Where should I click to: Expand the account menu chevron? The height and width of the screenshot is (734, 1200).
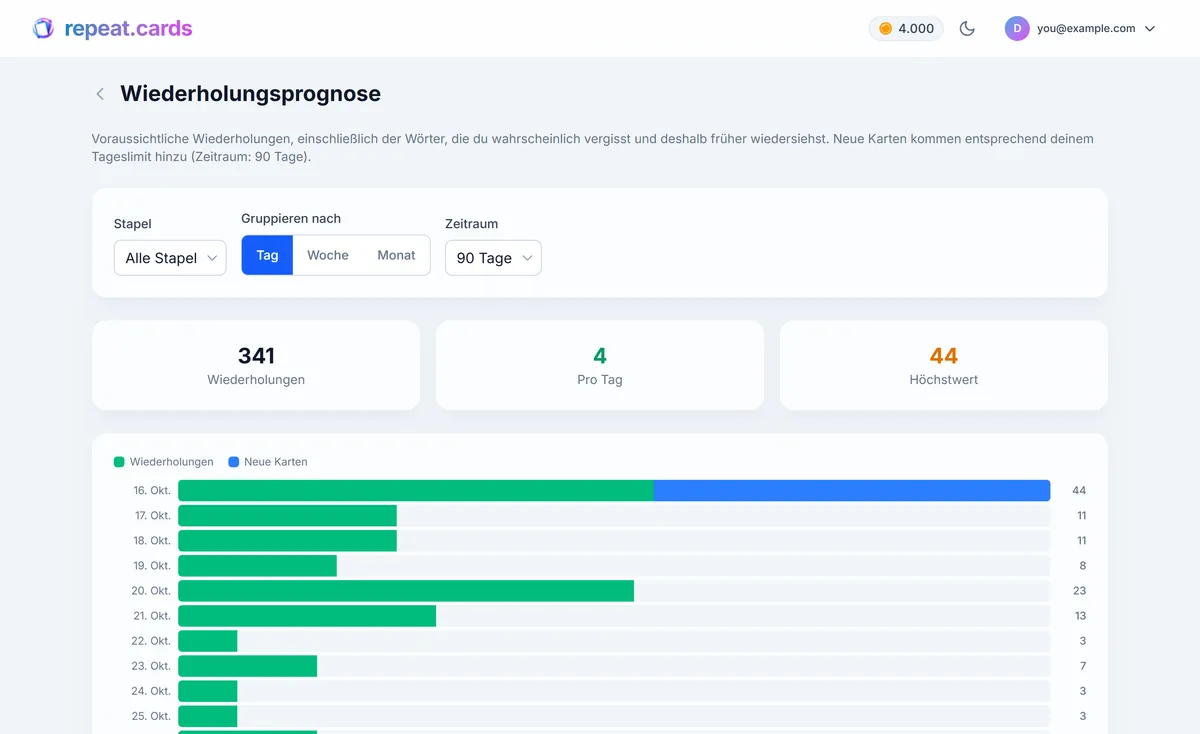[x=1150, y=28]
